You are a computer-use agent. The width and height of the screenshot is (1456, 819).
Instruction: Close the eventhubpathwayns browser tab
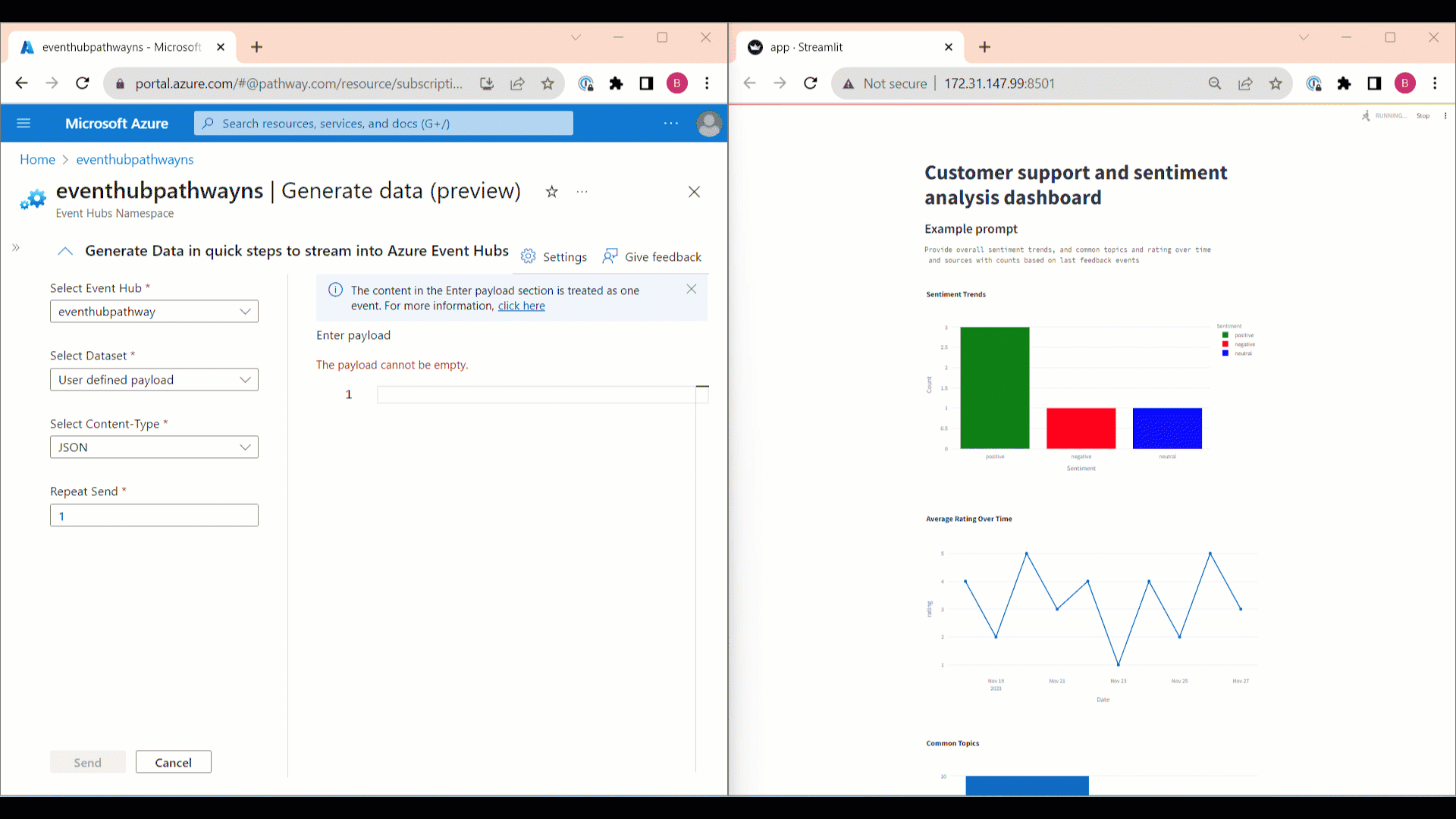click(221, 47)
